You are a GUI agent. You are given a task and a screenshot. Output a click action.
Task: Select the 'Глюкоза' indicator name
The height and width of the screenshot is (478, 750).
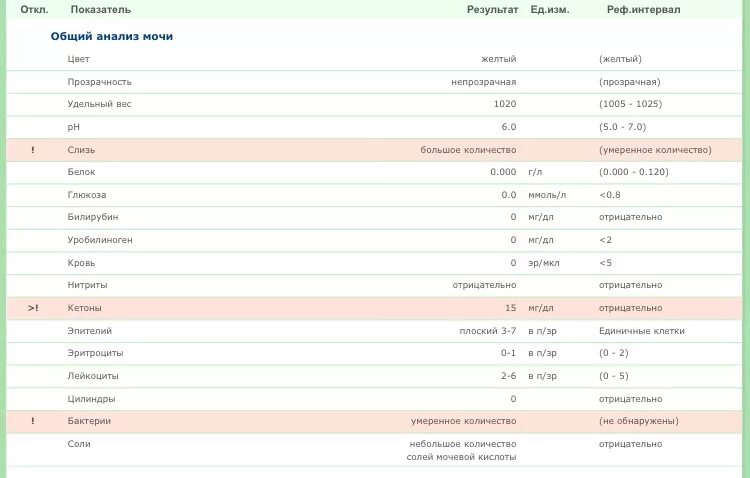[x=87, y=195]
